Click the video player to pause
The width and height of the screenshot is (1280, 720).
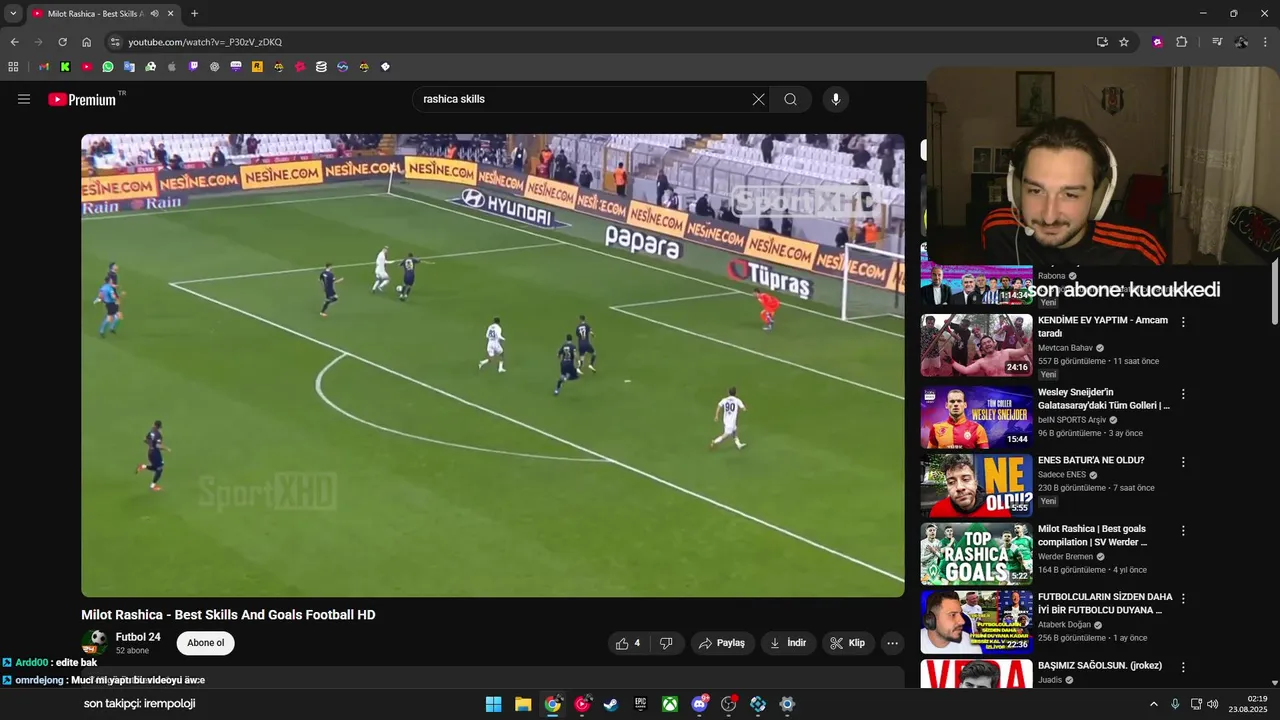[493, 365]
